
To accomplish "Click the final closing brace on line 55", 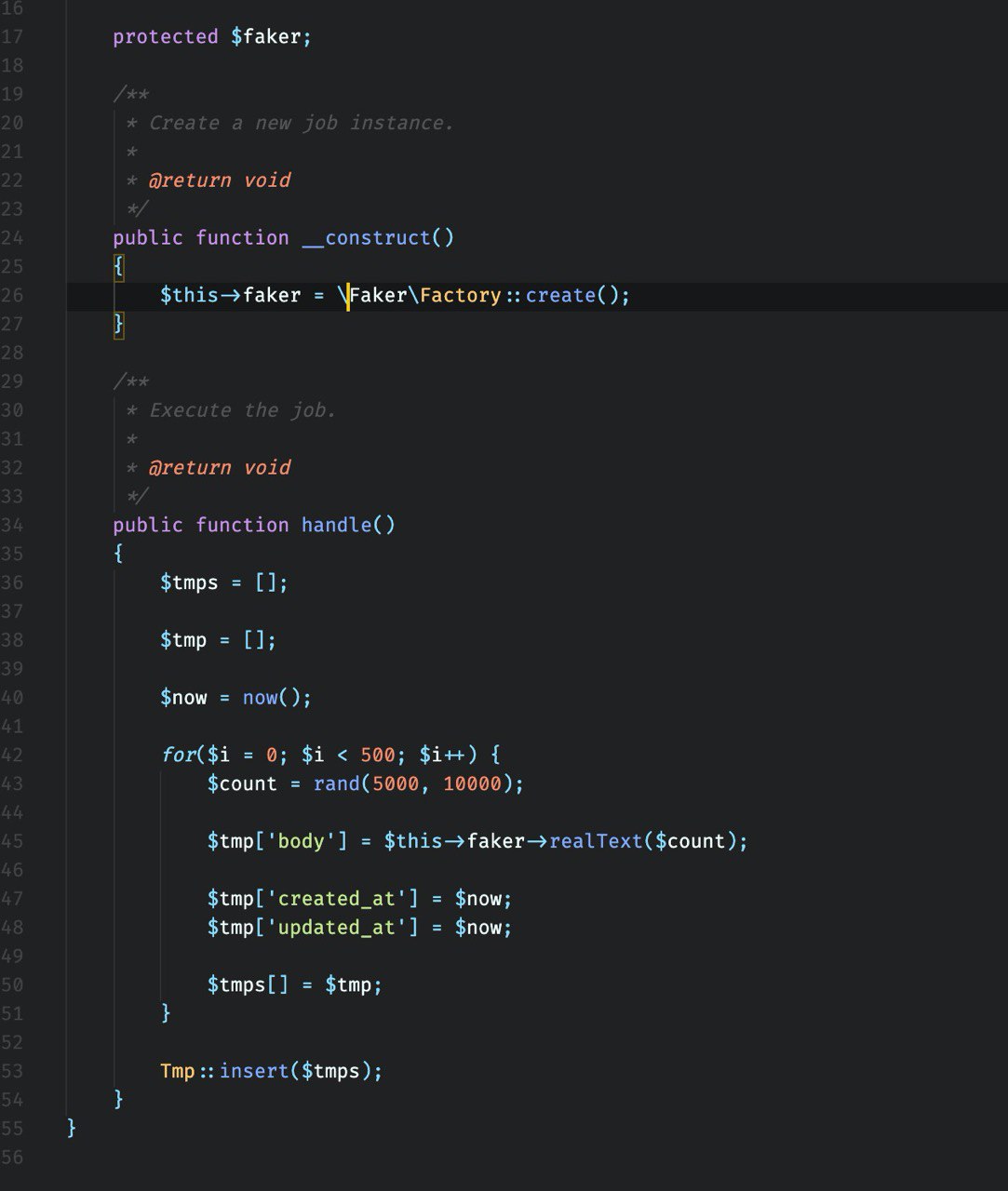I will coord(72,1129).
